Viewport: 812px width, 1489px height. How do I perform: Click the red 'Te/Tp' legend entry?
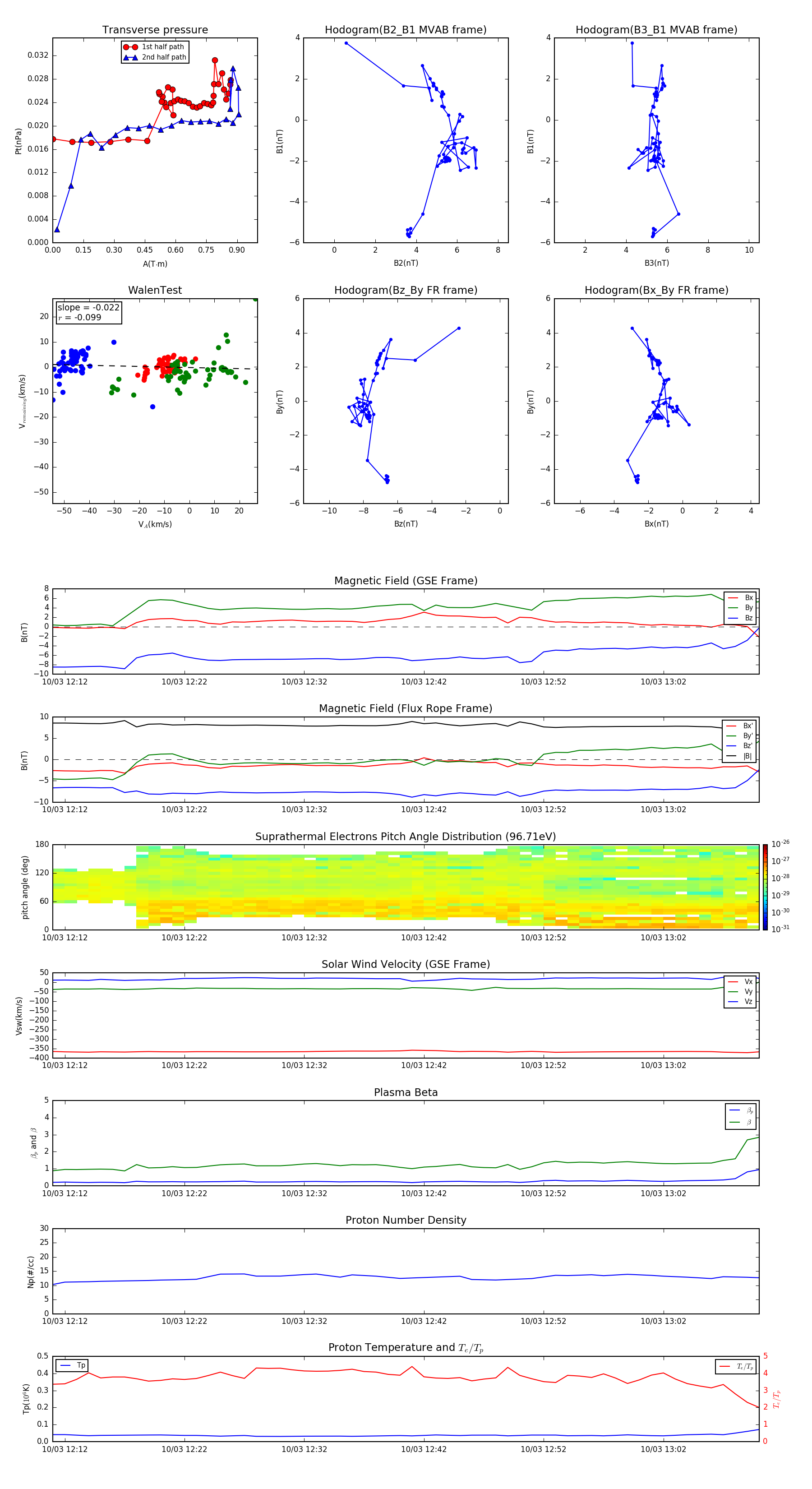point(736,1366)
